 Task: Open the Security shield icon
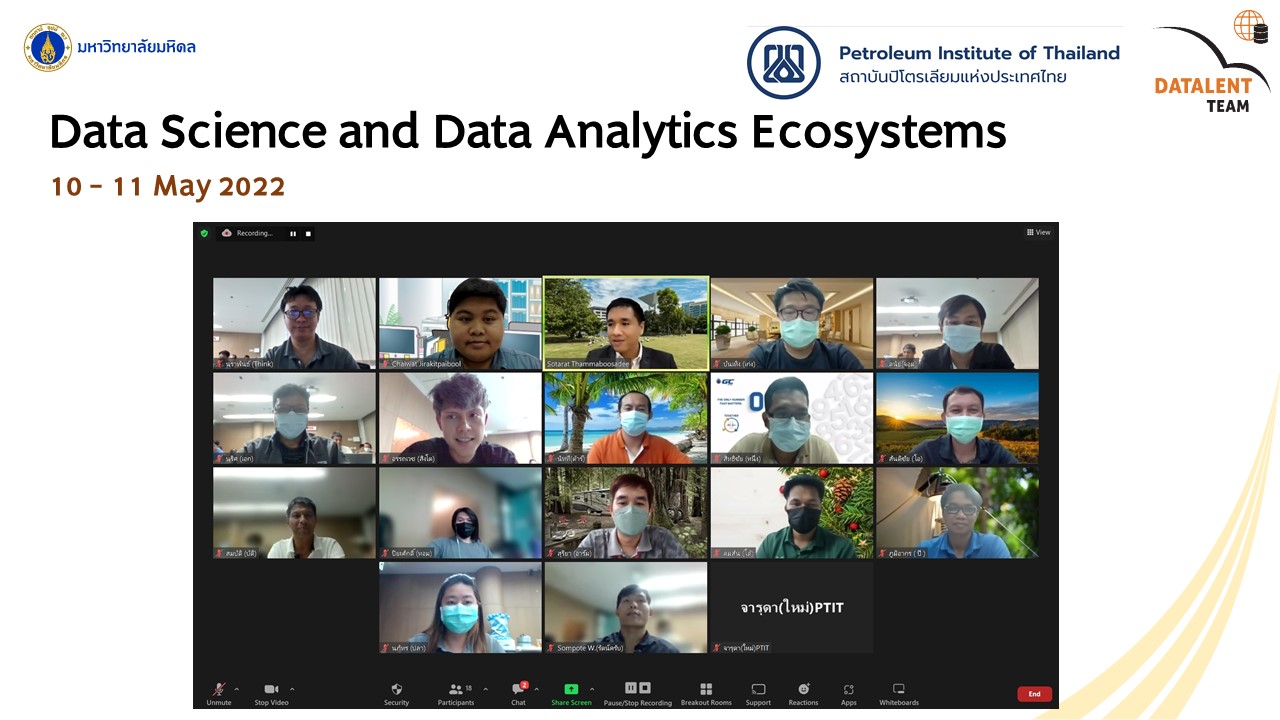coord(397,690)
